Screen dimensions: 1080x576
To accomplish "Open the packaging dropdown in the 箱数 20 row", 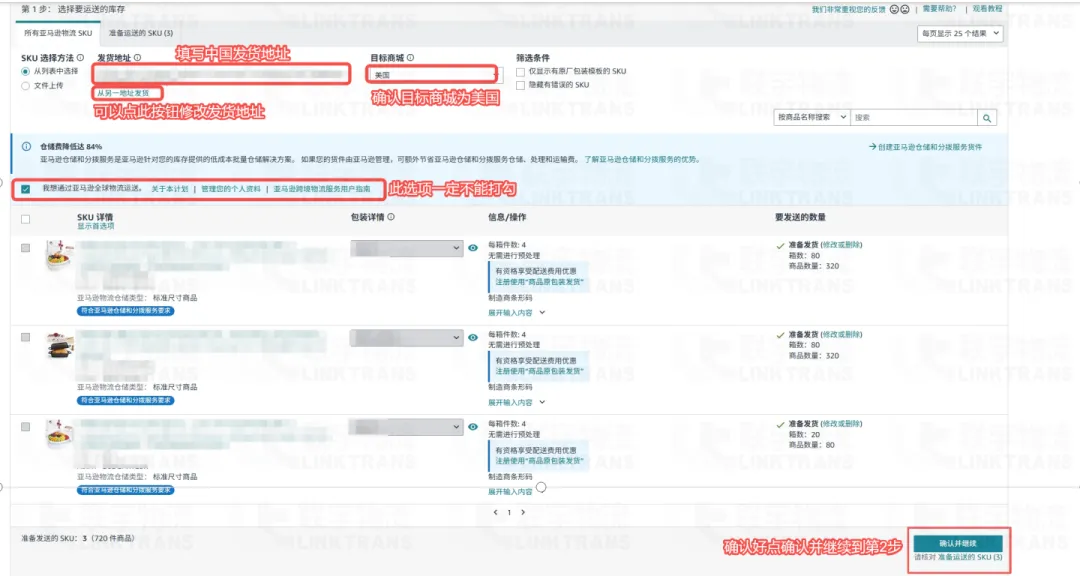I will pyautogui.click(x=406, y=427).
